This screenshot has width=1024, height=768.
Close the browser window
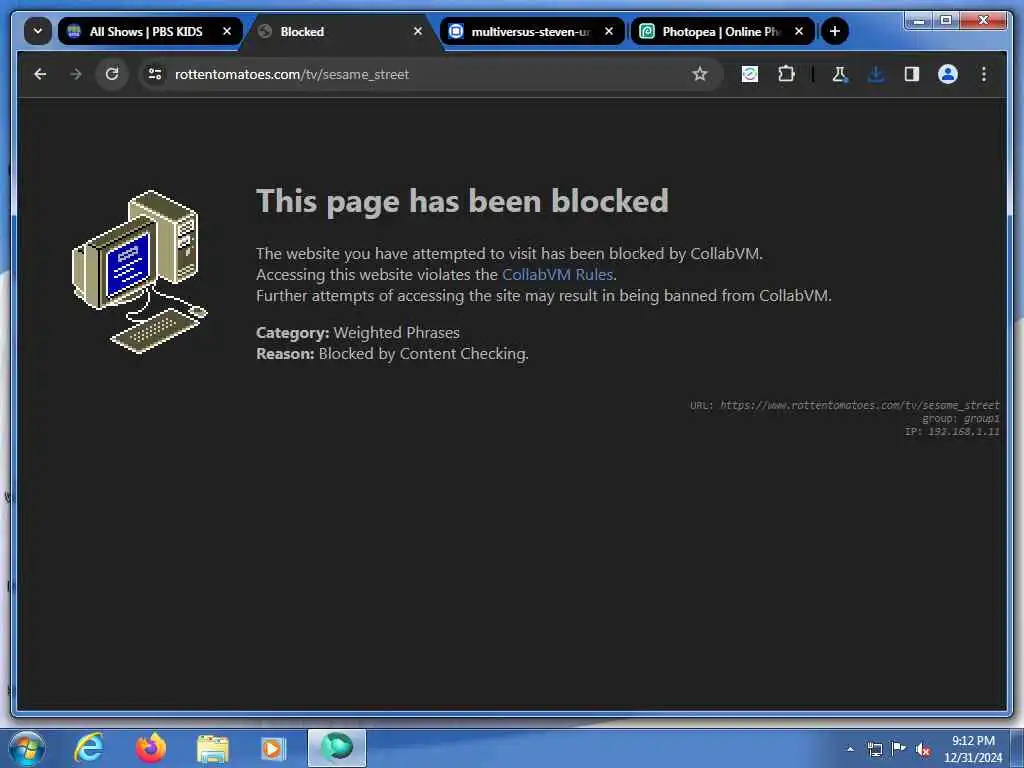coord(984,21)
